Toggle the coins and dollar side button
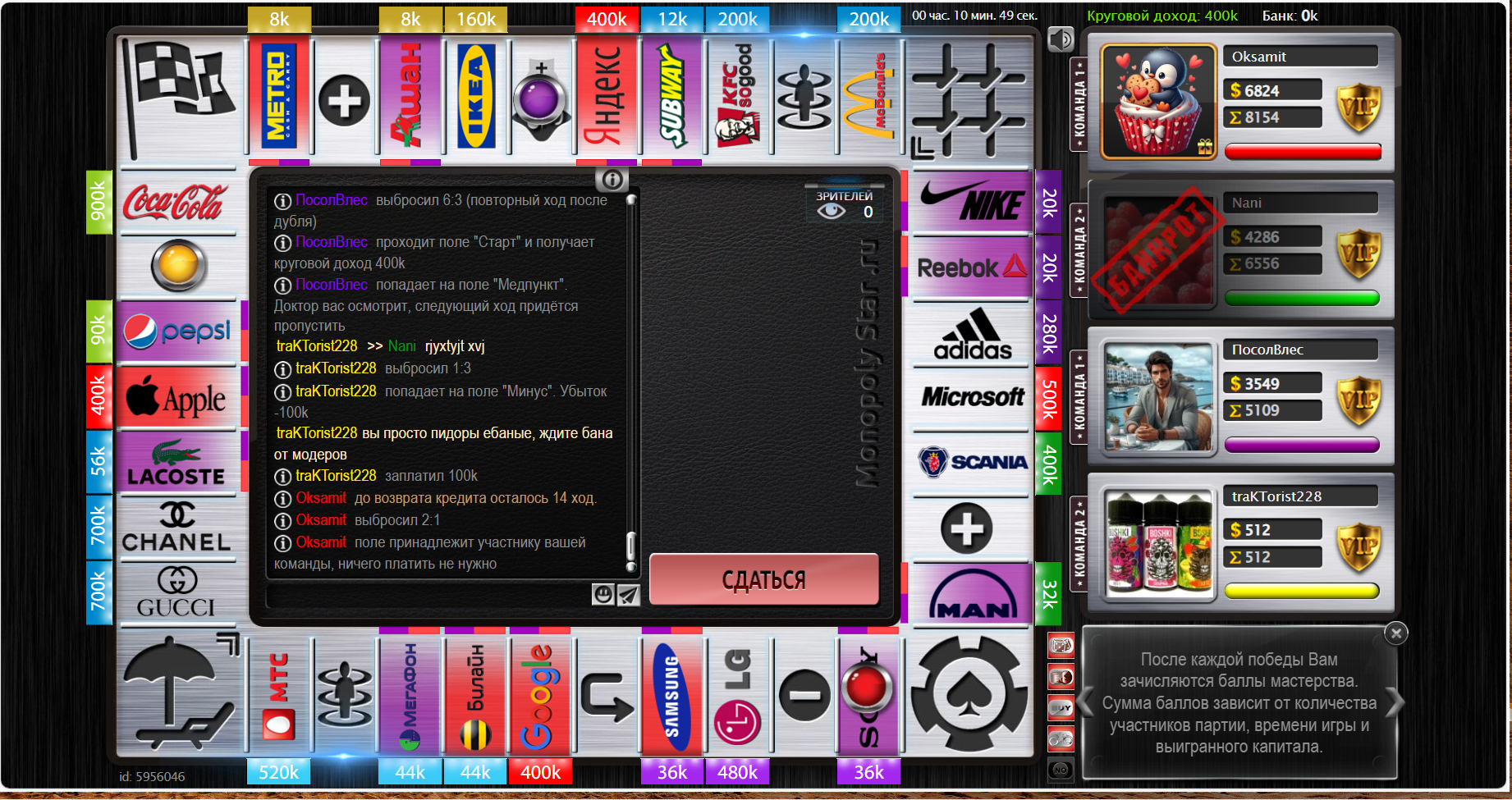Image resolution: width=1512 pixels, height=800 pixels. coord(1061,677)
